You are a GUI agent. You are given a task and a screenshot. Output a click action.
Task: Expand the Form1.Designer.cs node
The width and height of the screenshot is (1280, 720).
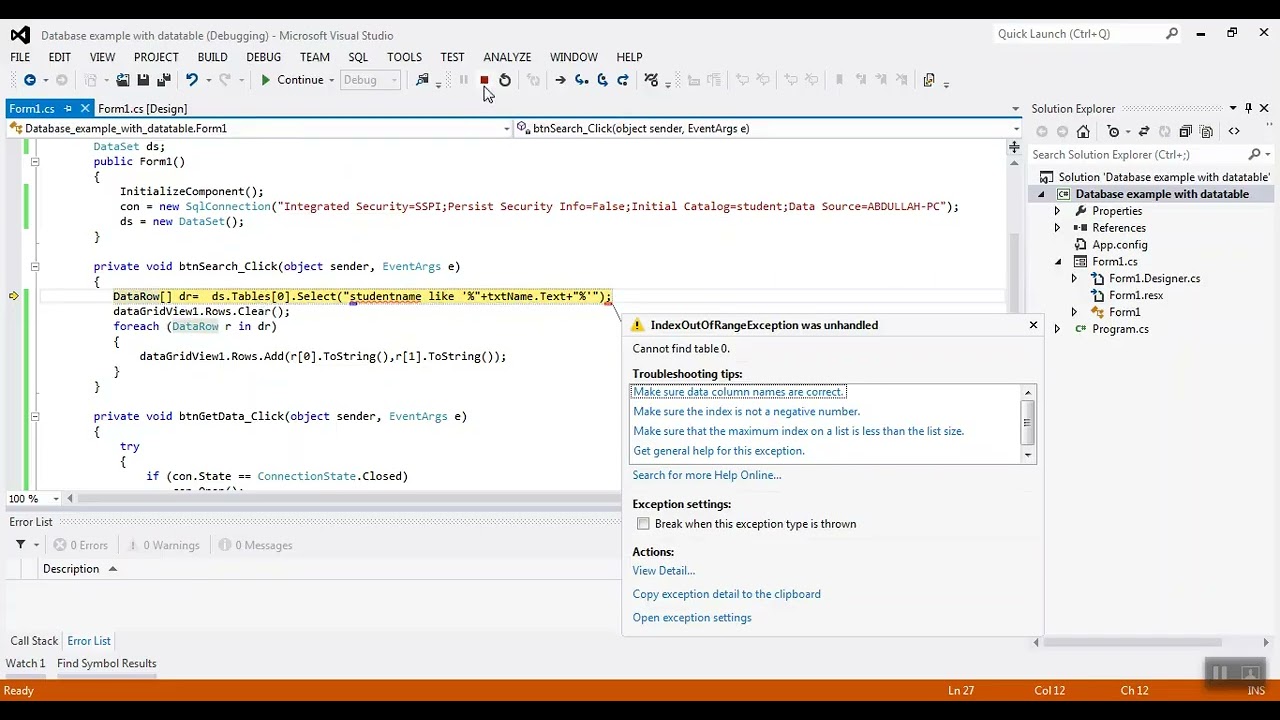(1074, 279)
